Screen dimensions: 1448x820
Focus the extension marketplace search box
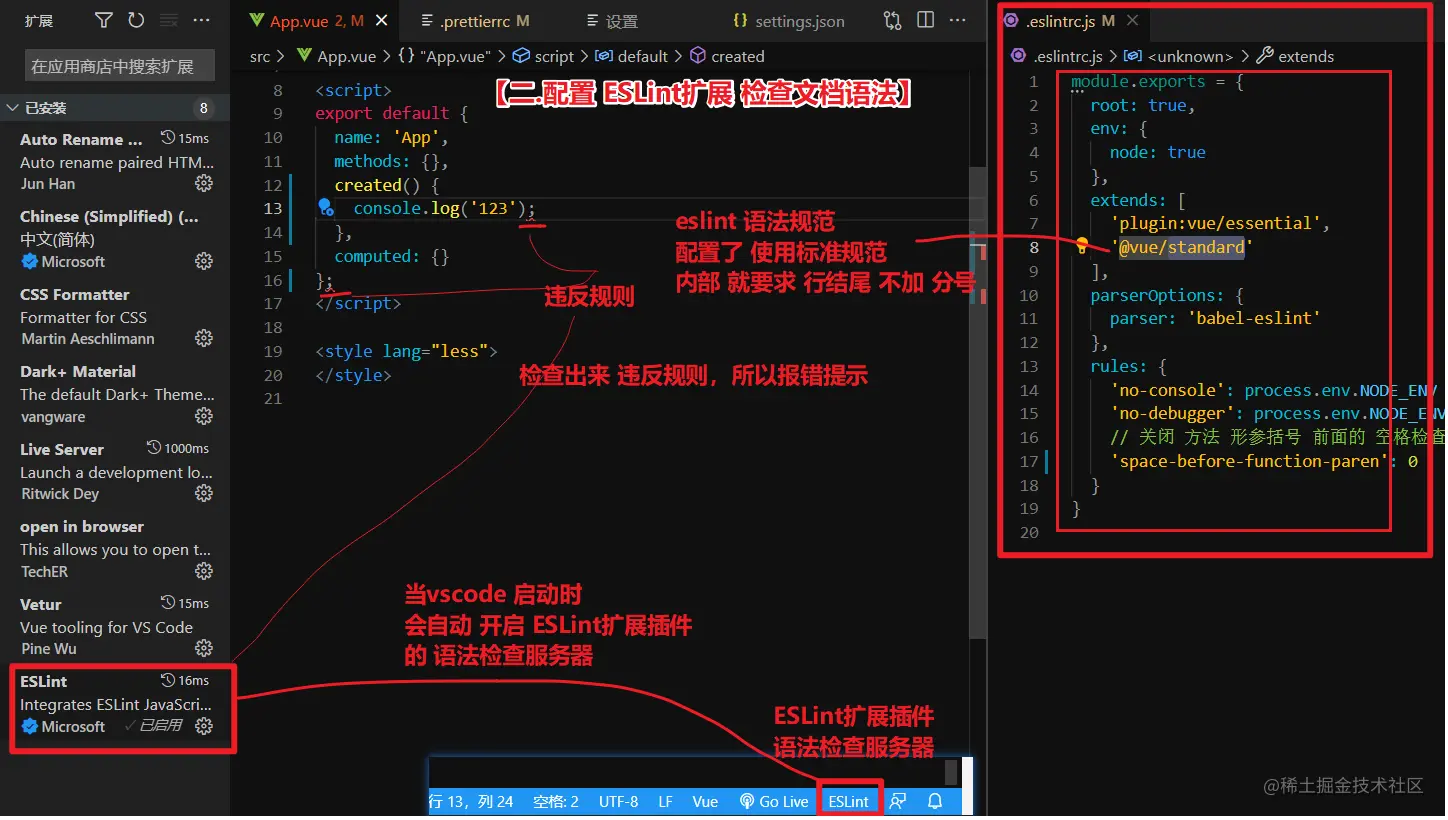119,66
